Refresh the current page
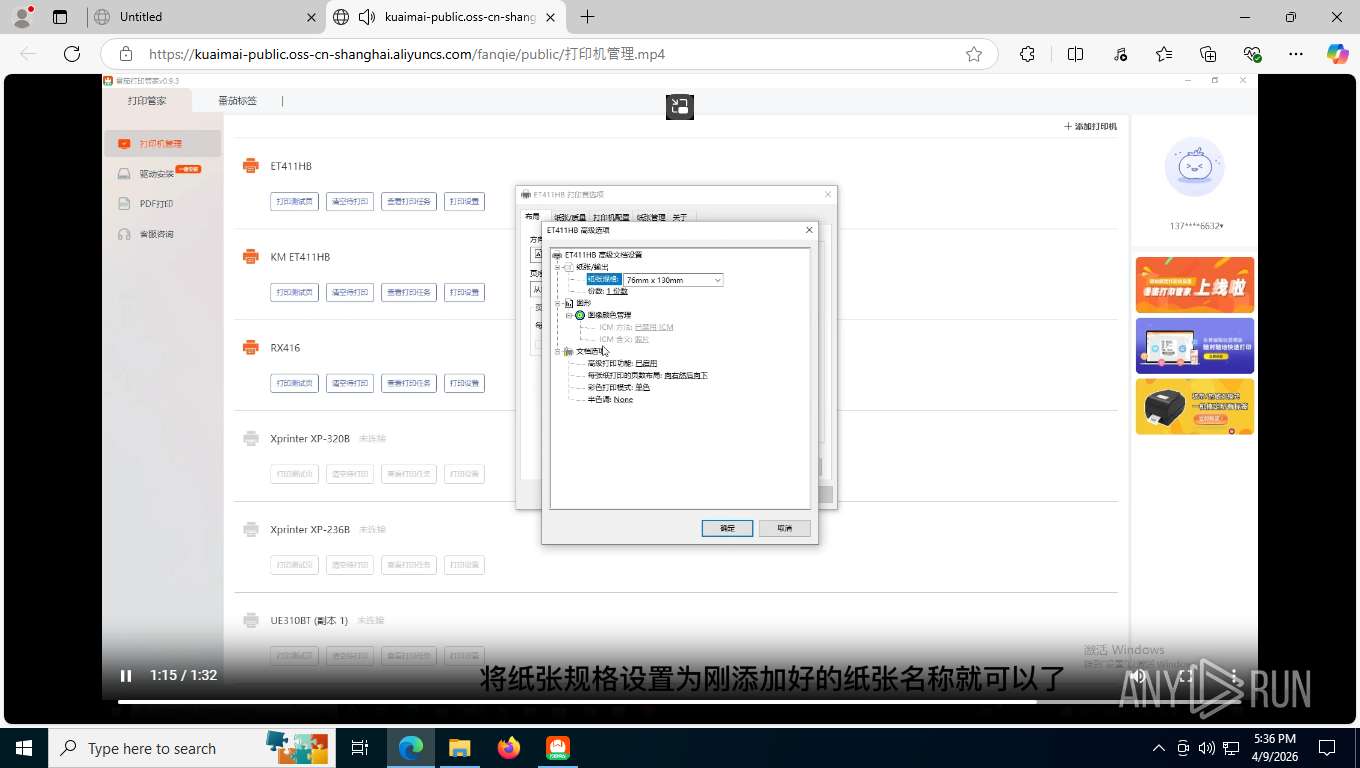 tap(72, 54)
